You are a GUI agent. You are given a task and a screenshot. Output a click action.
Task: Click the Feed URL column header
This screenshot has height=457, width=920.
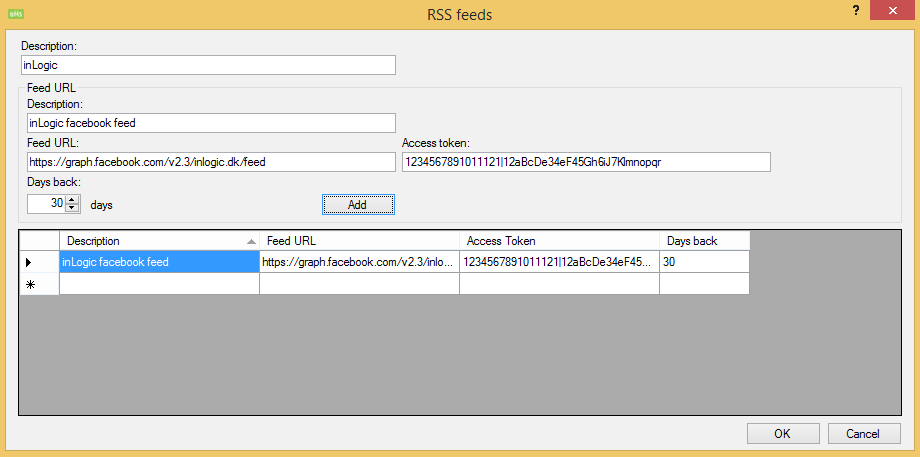(359, 241)
